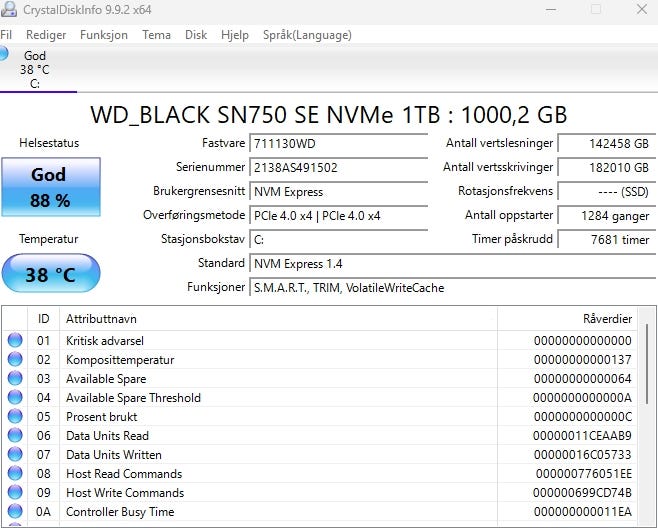Click raw value 000000776051EE
Image resolution: width=658 pixels, height=528 pixels.
(x=584, y=473)
